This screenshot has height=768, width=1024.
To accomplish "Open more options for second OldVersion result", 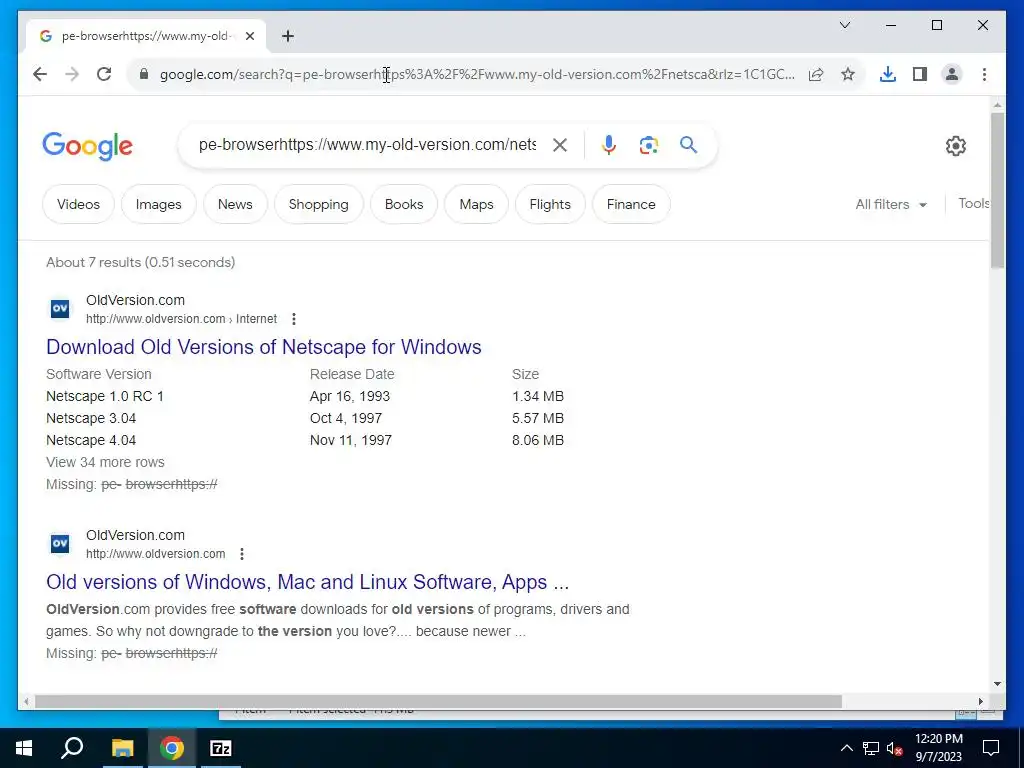I will [x=242, y=554].
